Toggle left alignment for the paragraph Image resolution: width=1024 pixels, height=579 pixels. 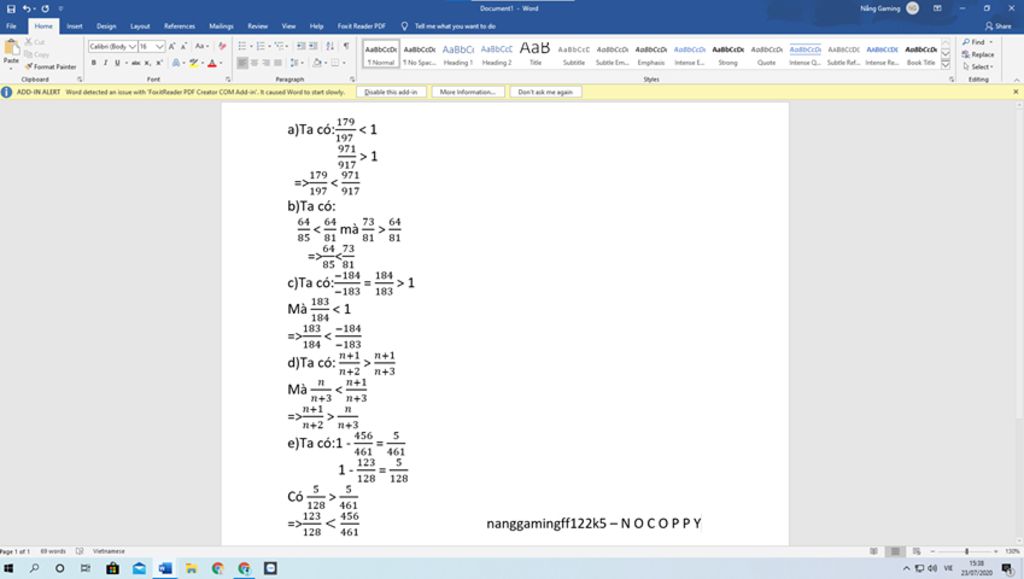coord(242,63)
